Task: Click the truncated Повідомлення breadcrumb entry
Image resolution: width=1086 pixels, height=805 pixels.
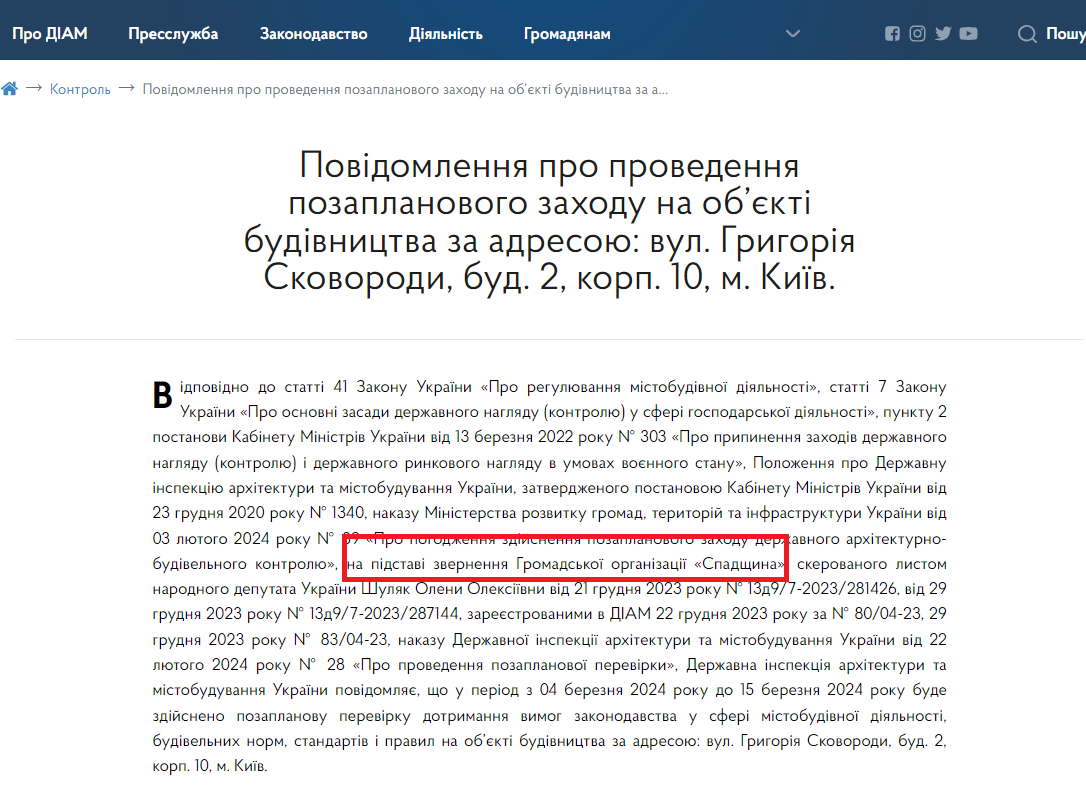Action: [405, 89]
